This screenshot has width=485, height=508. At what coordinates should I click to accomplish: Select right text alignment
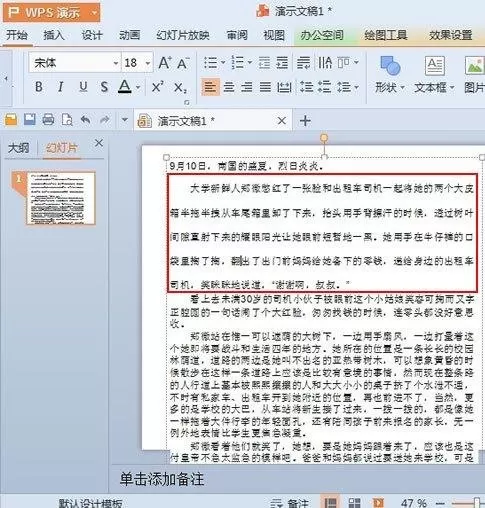[x=247, y=87]
